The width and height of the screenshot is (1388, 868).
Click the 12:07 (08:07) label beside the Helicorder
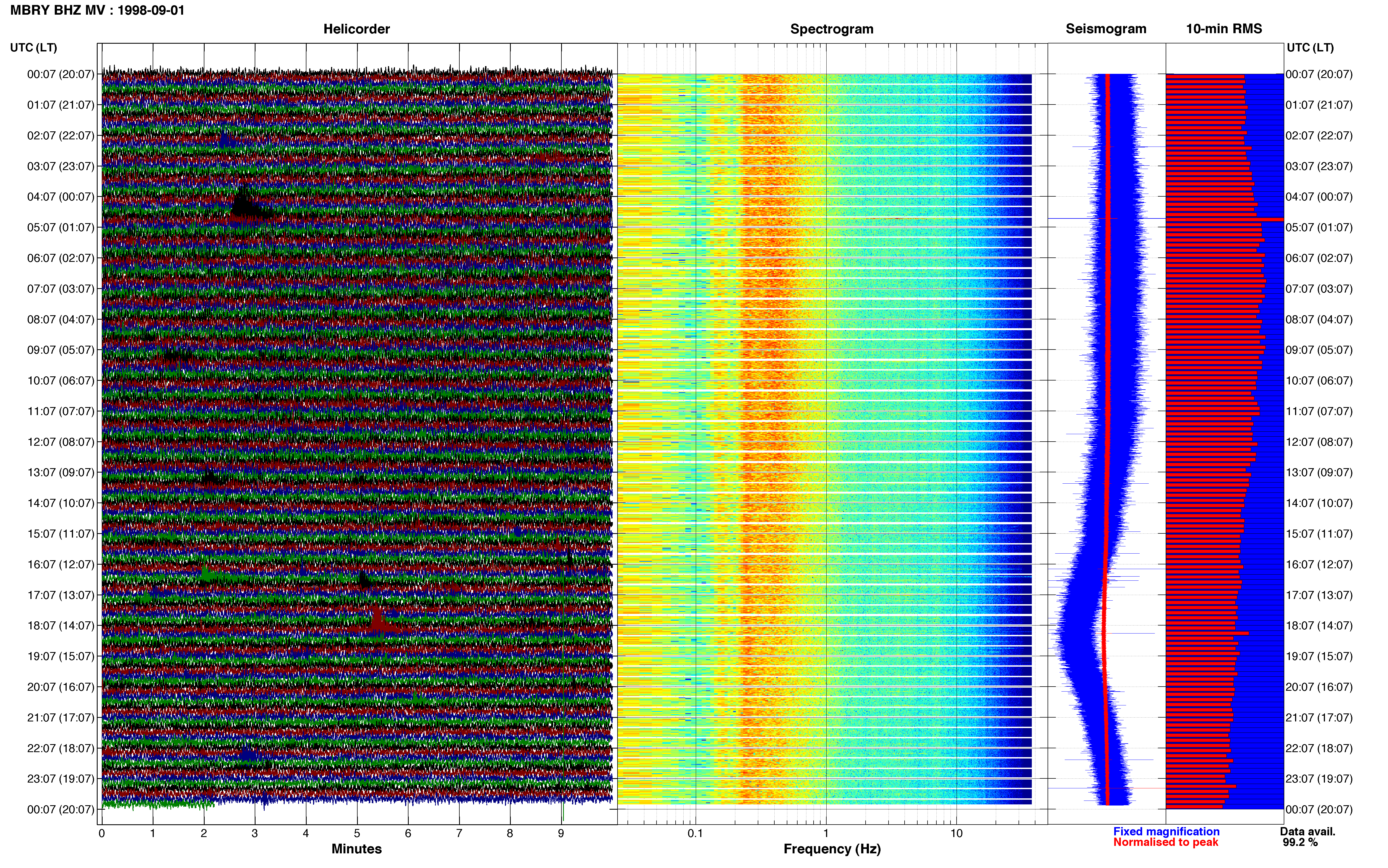click(60, 442)
